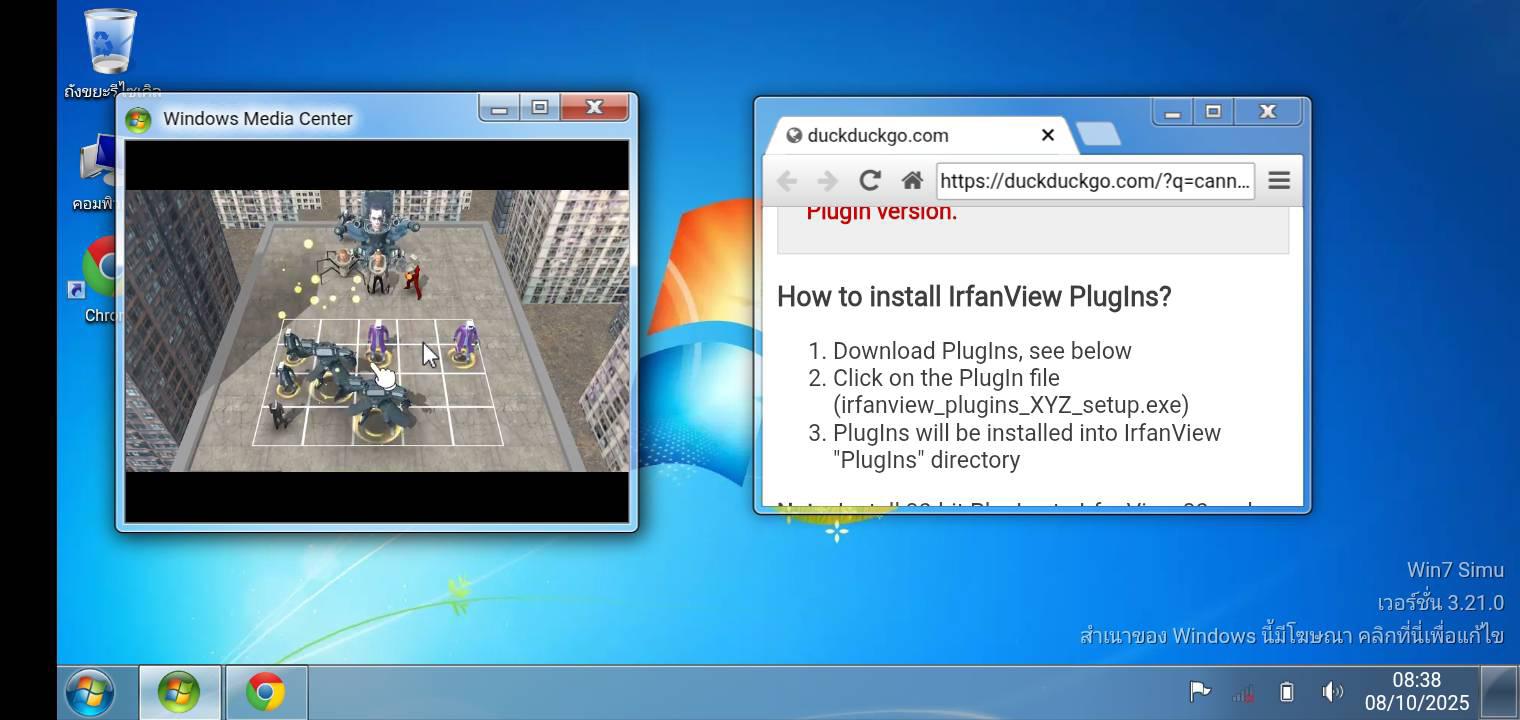Select the Chrome taskbar button
Screen dimensions: 1520x720
(266, 692)
